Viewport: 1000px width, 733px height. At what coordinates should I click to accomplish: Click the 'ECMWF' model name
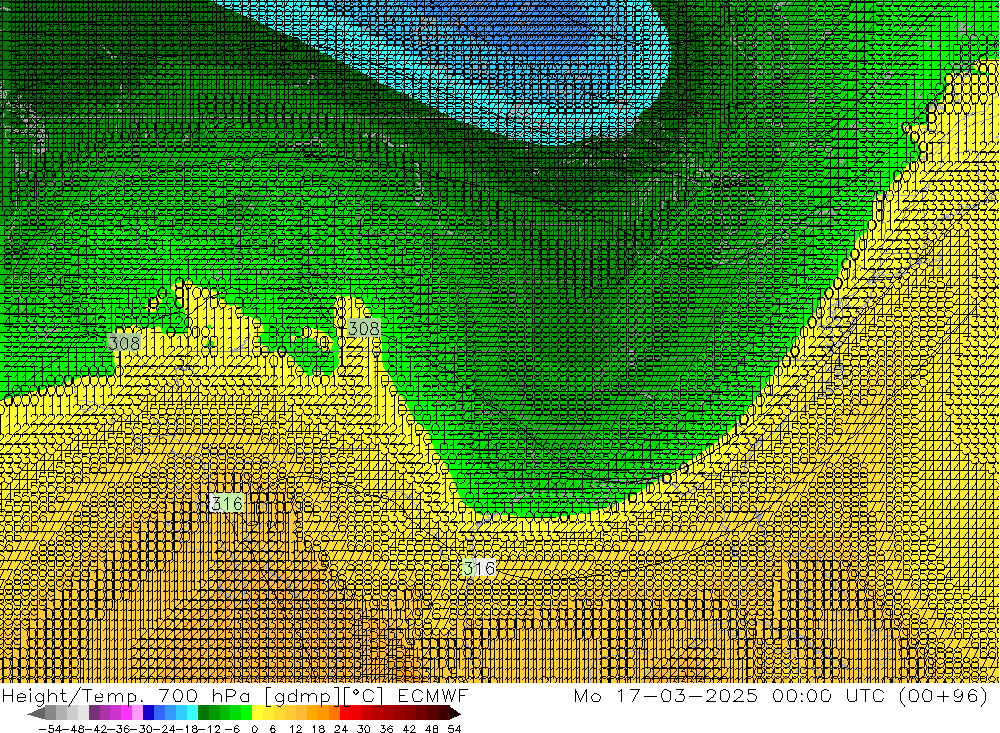(x=432, y=696)
